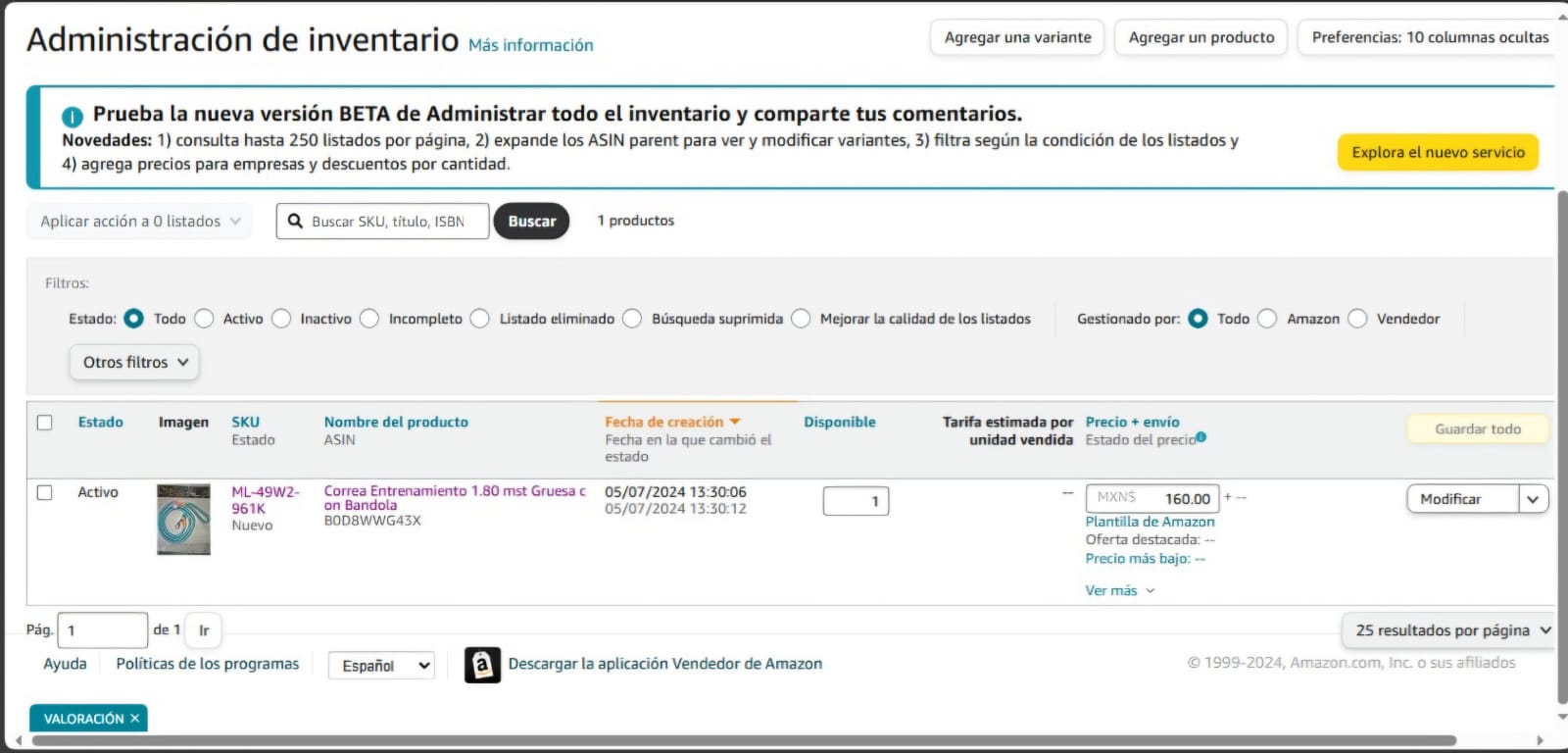The width and height of the screenshot is (1568, 753).
Task: Open the Plantilla de Amazon link
Action: pyautogui.click(x=1150, y=522)
